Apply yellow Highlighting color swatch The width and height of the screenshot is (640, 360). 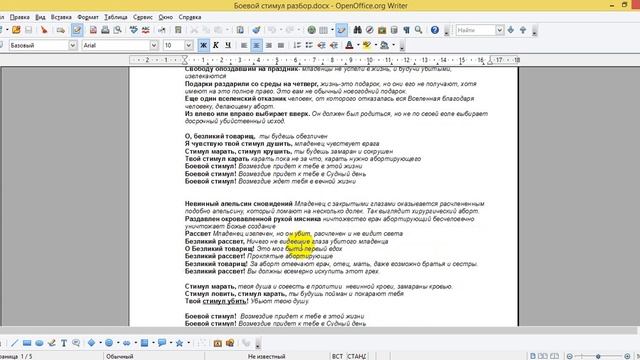click(367, 45)
